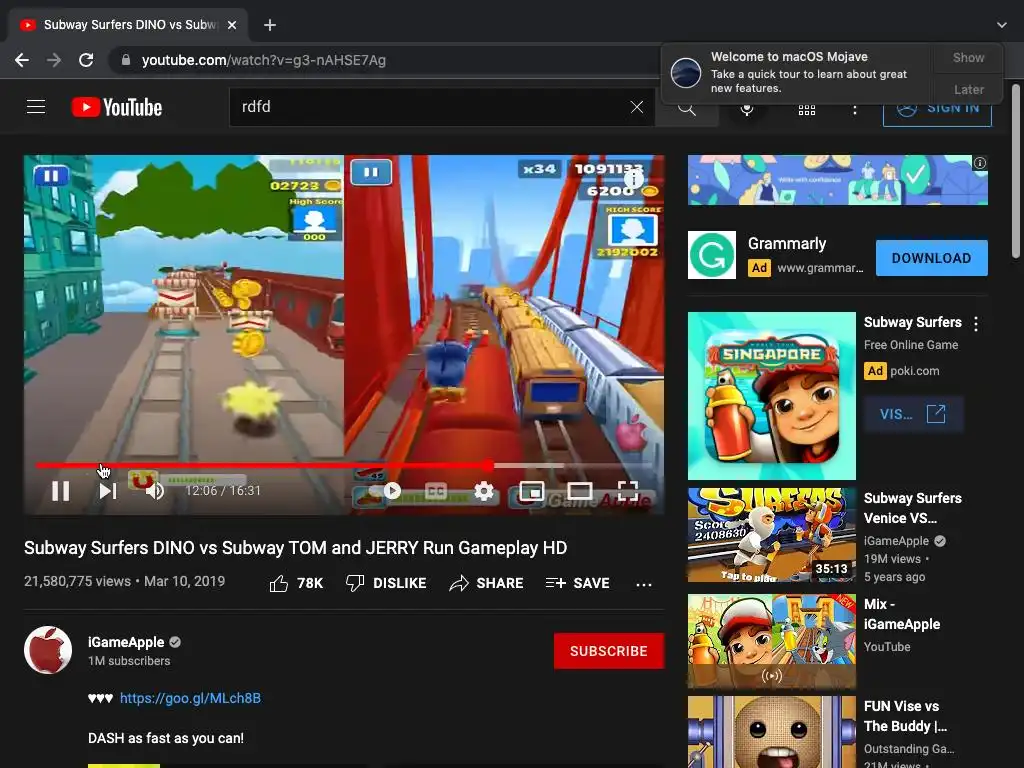Mute the video volume
Viewport: 1024px width, 768px height.
(x=155, y=490)
